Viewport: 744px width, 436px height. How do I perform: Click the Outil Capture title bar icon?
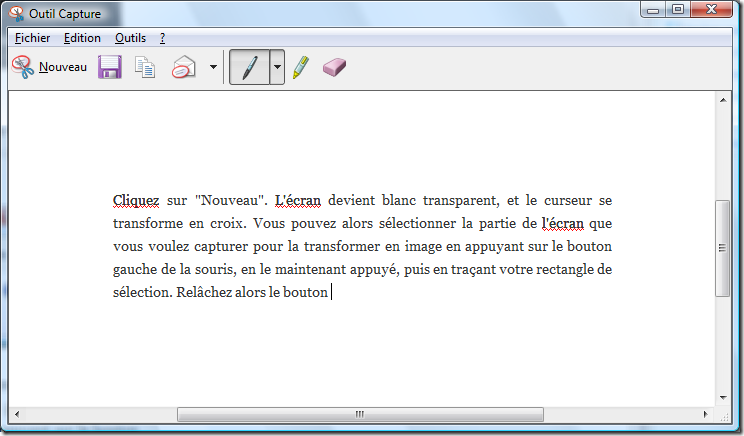(17, 14)
